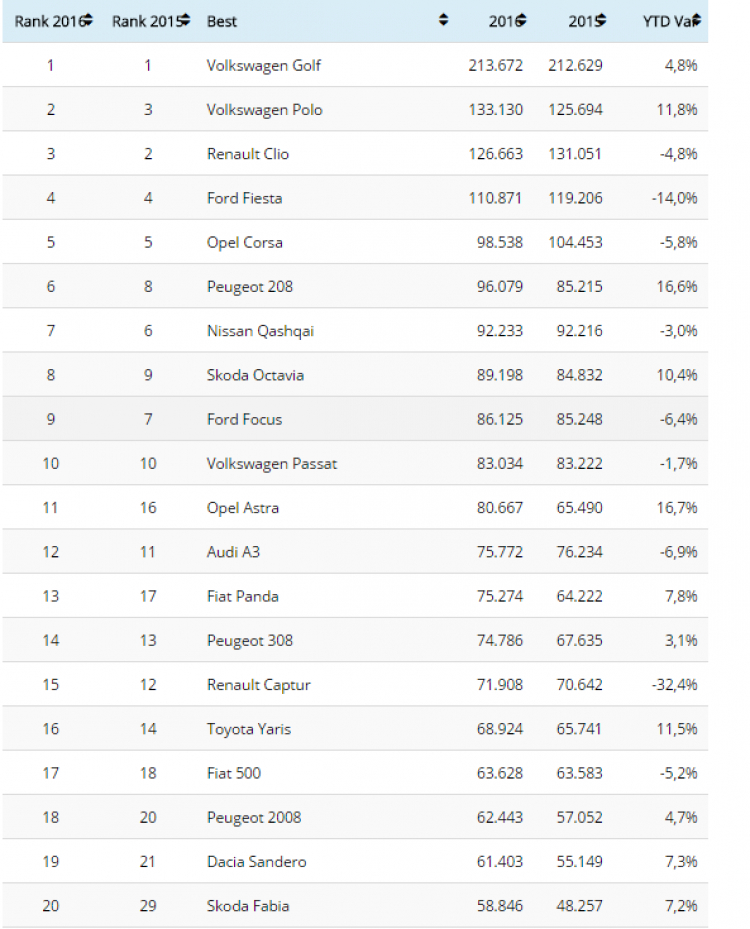Select the Nissan Qashqai row
Viewport: 750px width, 929px height.
(x=355, y=331)
